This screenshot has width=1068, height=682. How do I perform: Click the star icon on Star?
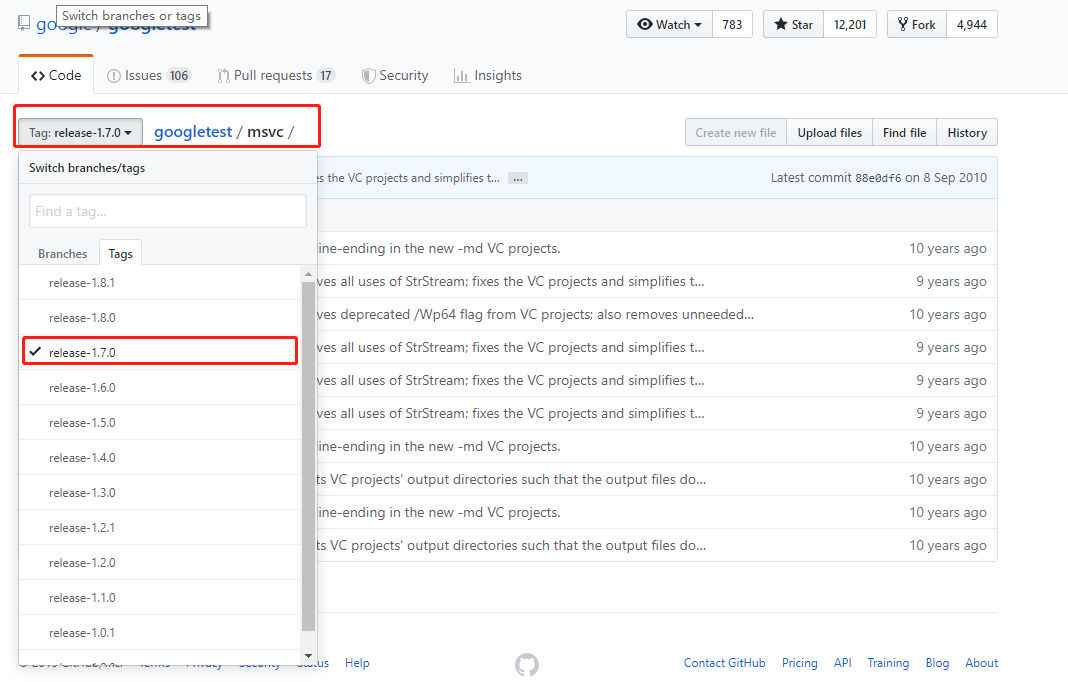pyautogui.click(x=781, y=25)
